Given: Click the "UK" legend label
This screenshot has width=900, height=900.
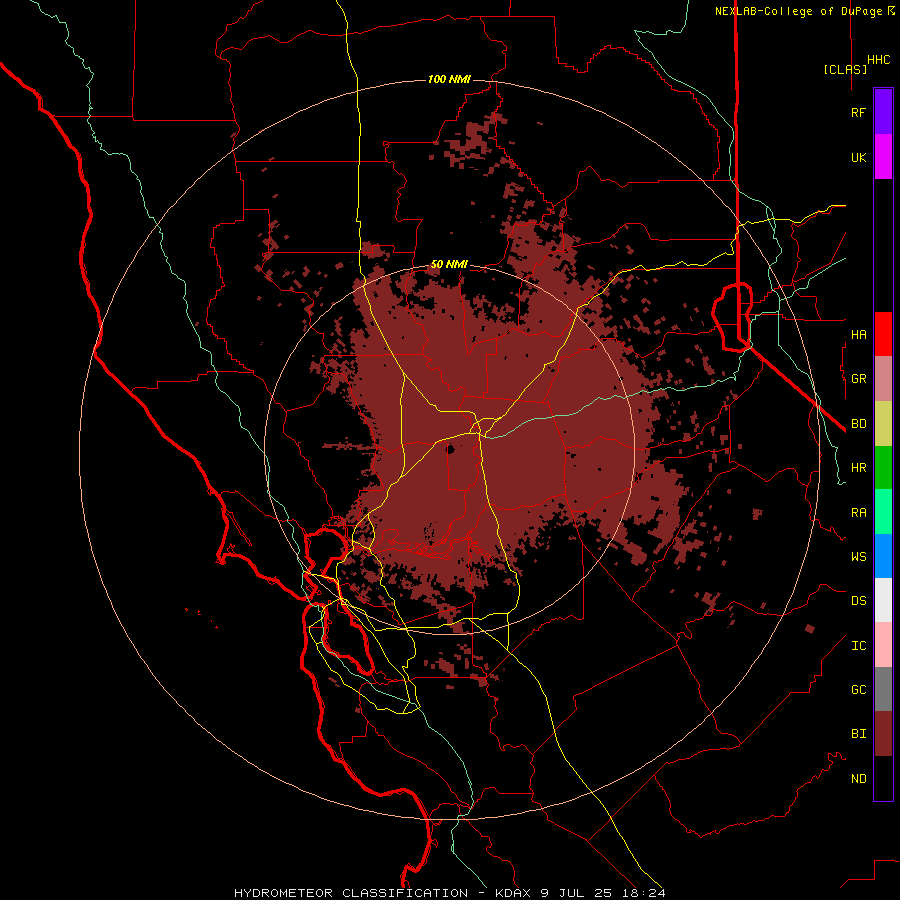Looking at the screenshot, I should pos(858,157).
